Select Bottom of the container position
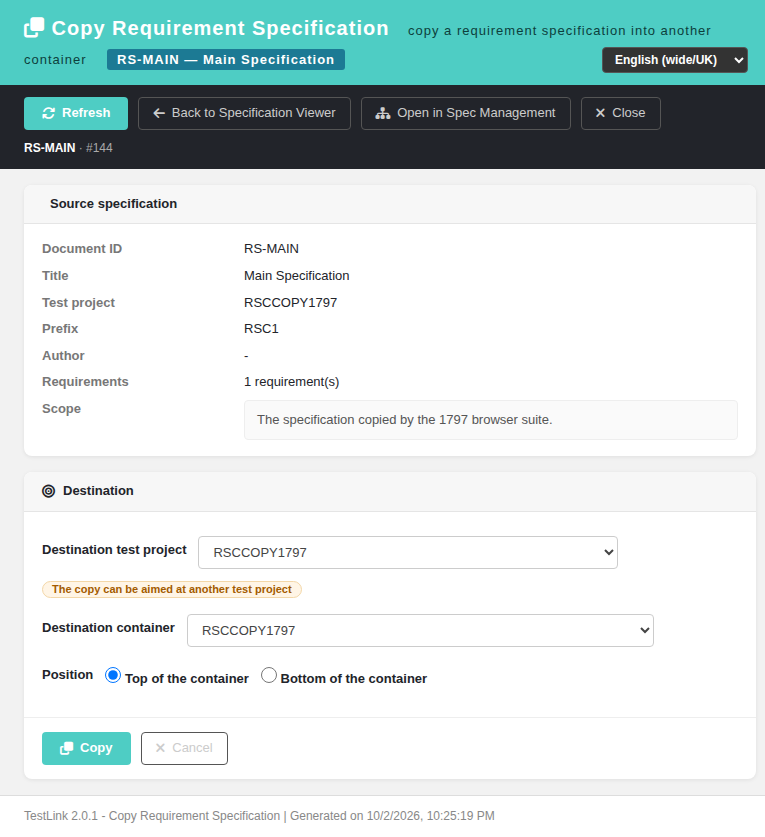 (x=269, y=675)
